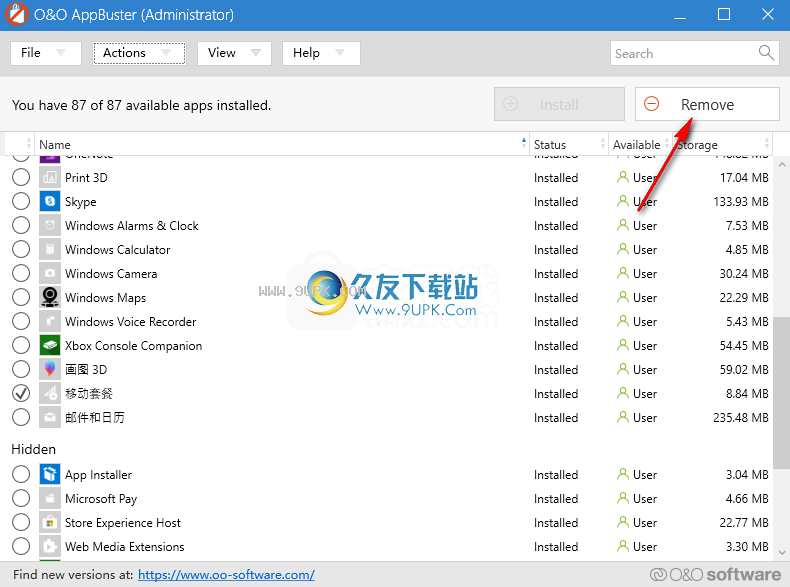Viewport: 790px width, 587px height.
Task: Select the Web Media Extensions checkbox
Action: (x=21, y=546)
